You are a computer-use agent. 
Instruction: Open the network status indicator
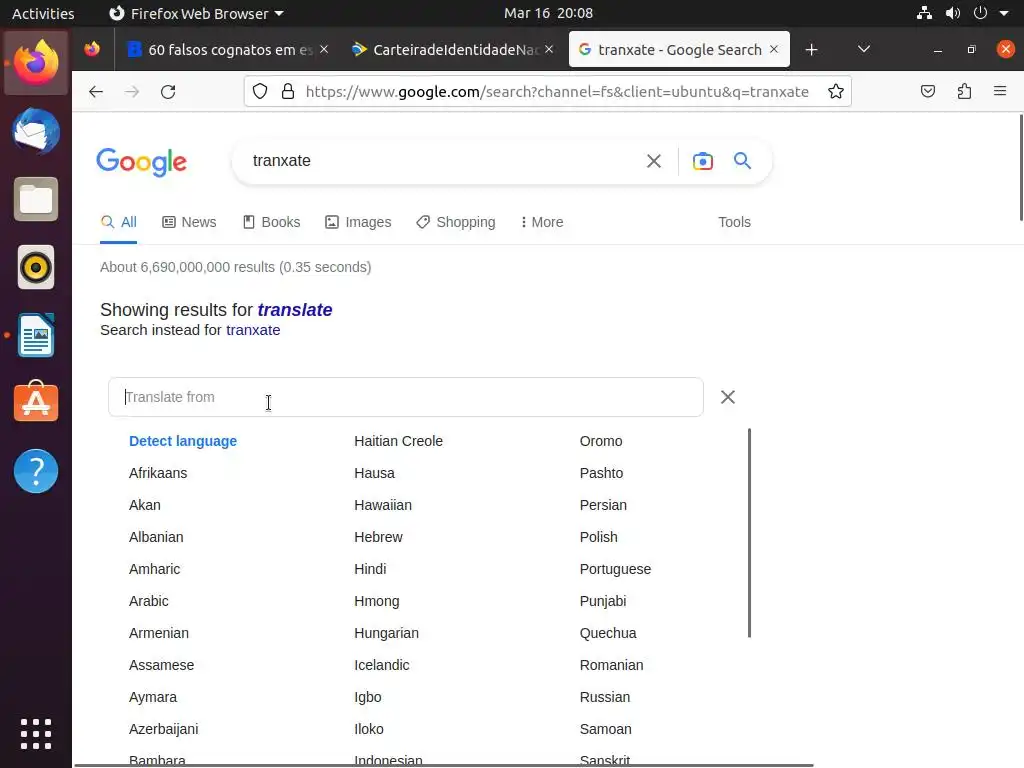click(x=923, y=13)
